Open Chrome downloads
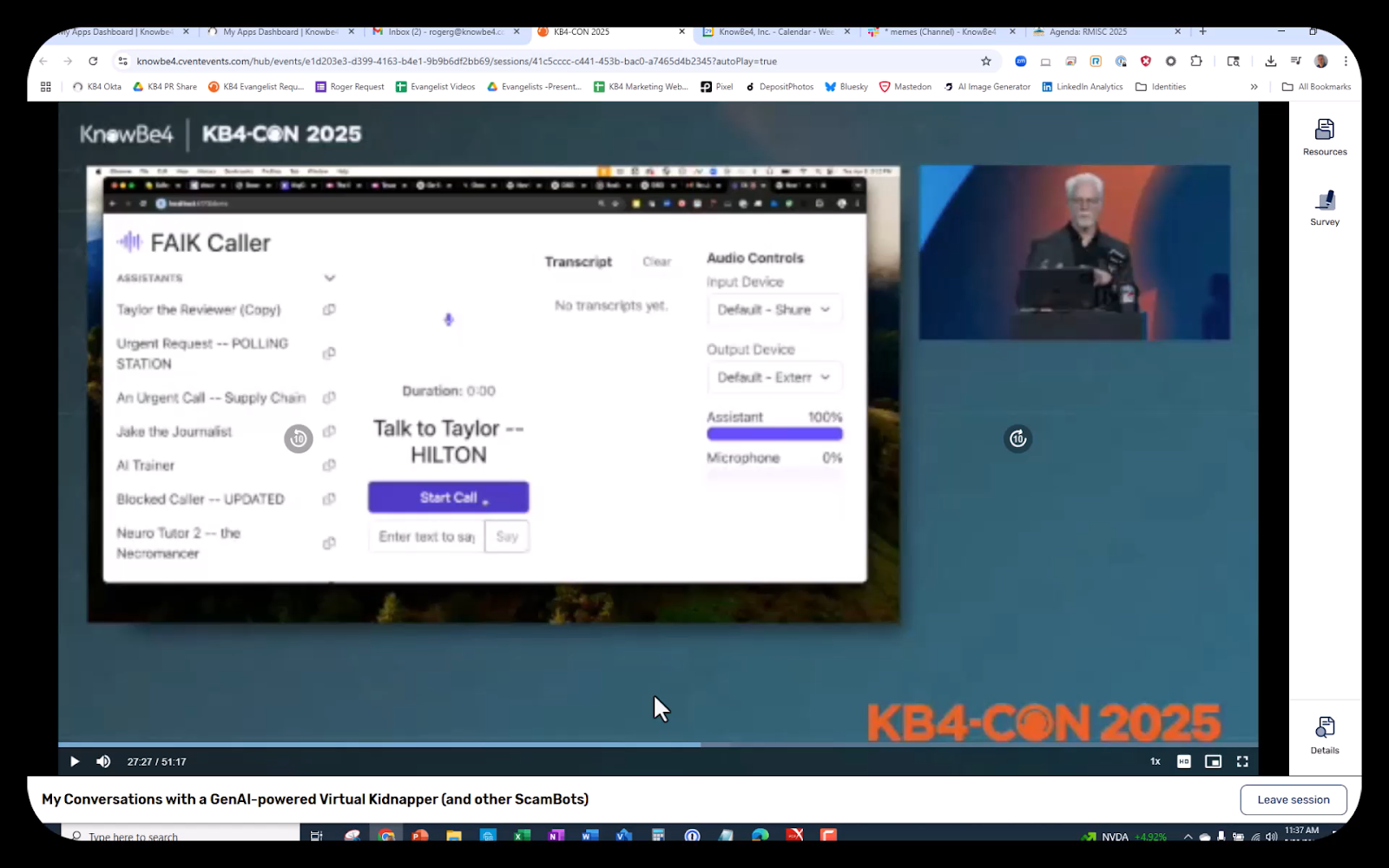This screenshot has width=1389, height=868. (x=1271, y=61)
